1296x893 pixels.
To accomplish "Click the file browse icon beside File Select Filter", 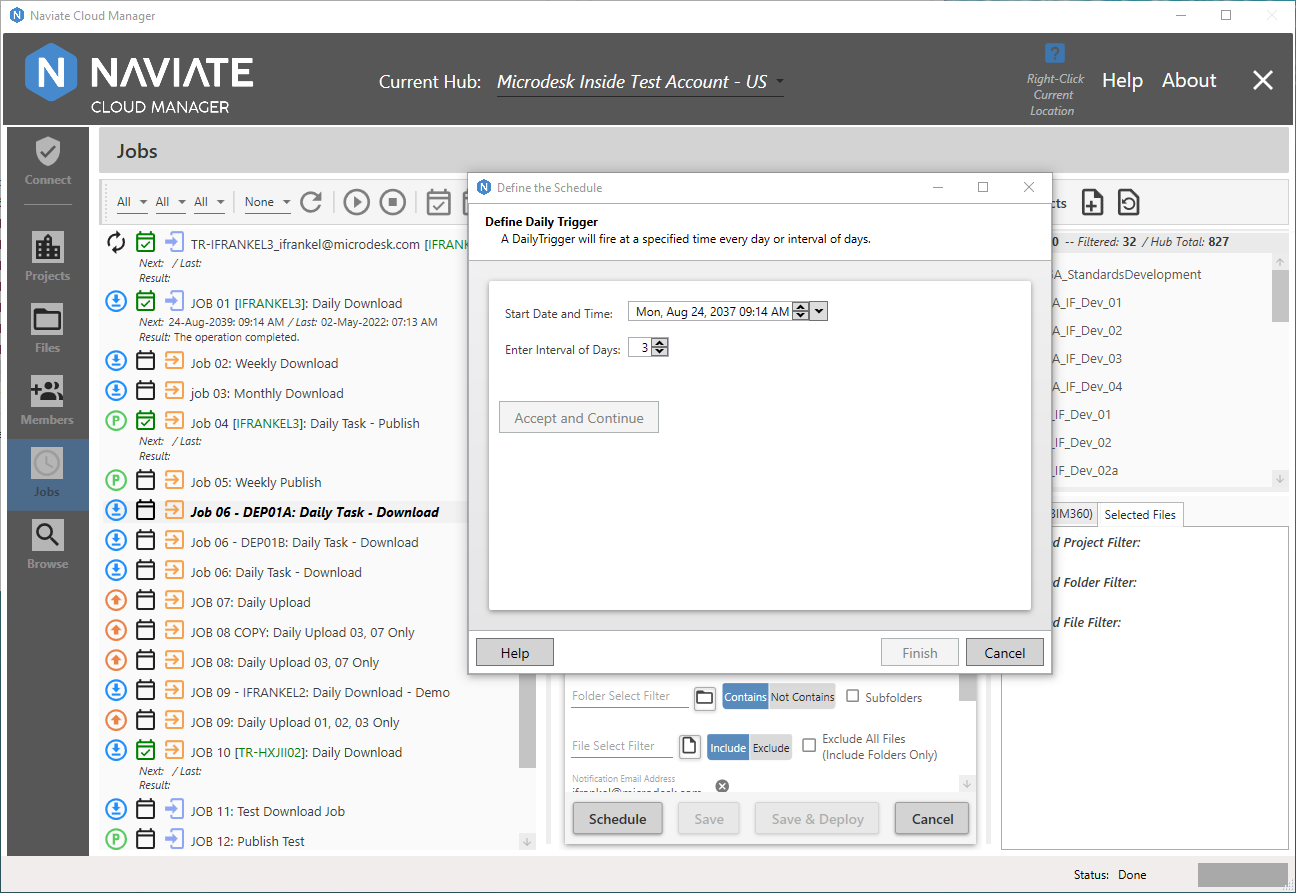I will (689, 746).
